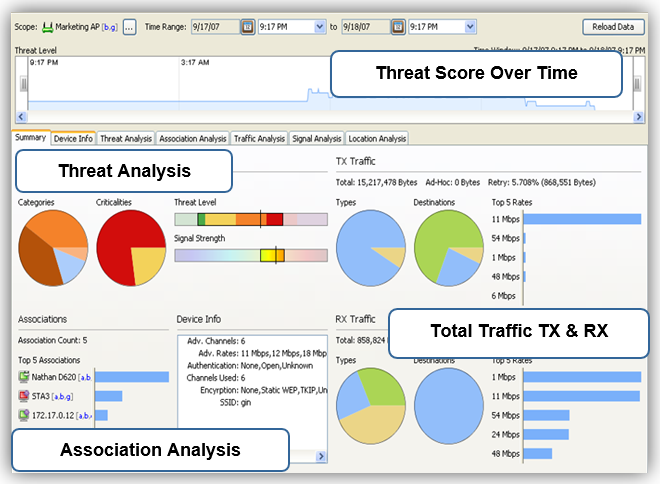Open the Device Info tab

pyautogui.click(x=73, y=138)
